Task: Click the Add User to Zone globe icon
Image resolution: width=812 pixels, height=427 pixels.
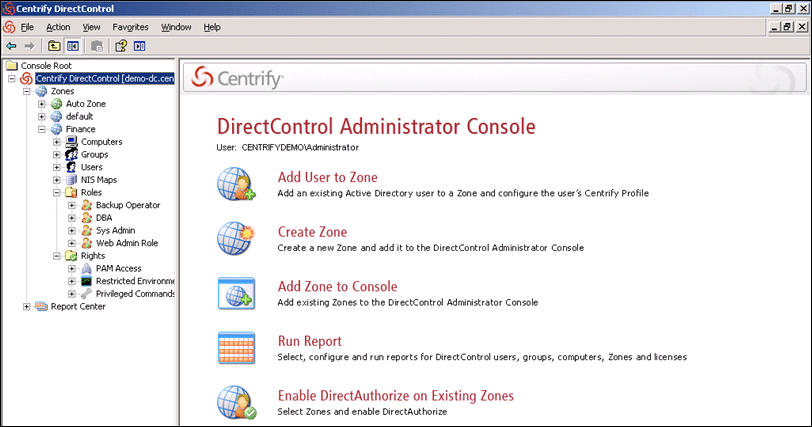Action: point(236,184)
